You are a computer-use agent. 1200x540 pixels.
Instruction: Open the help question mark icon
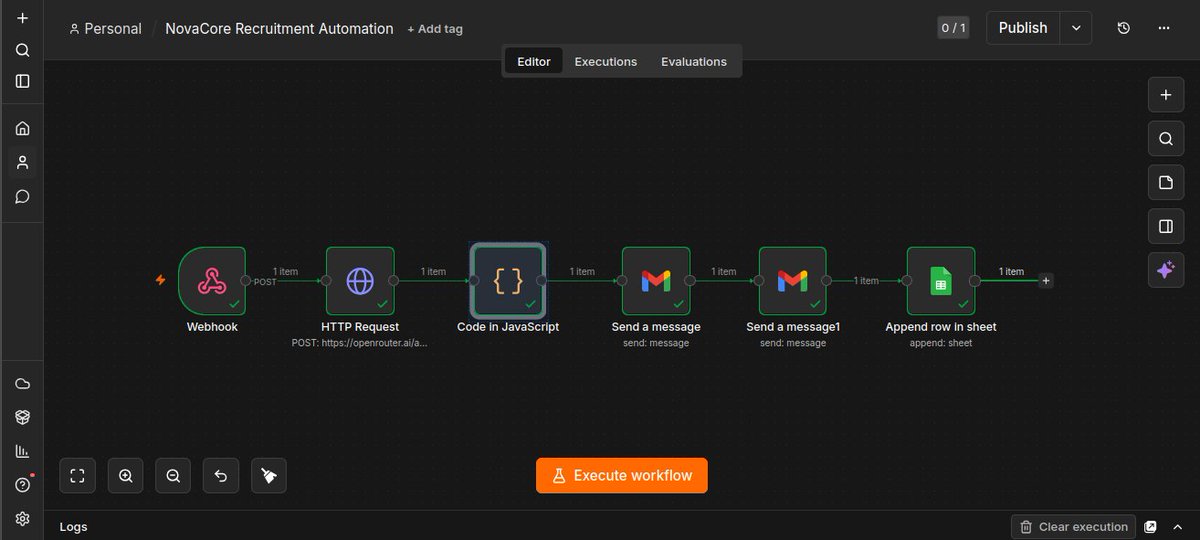(x=22, y=485)
